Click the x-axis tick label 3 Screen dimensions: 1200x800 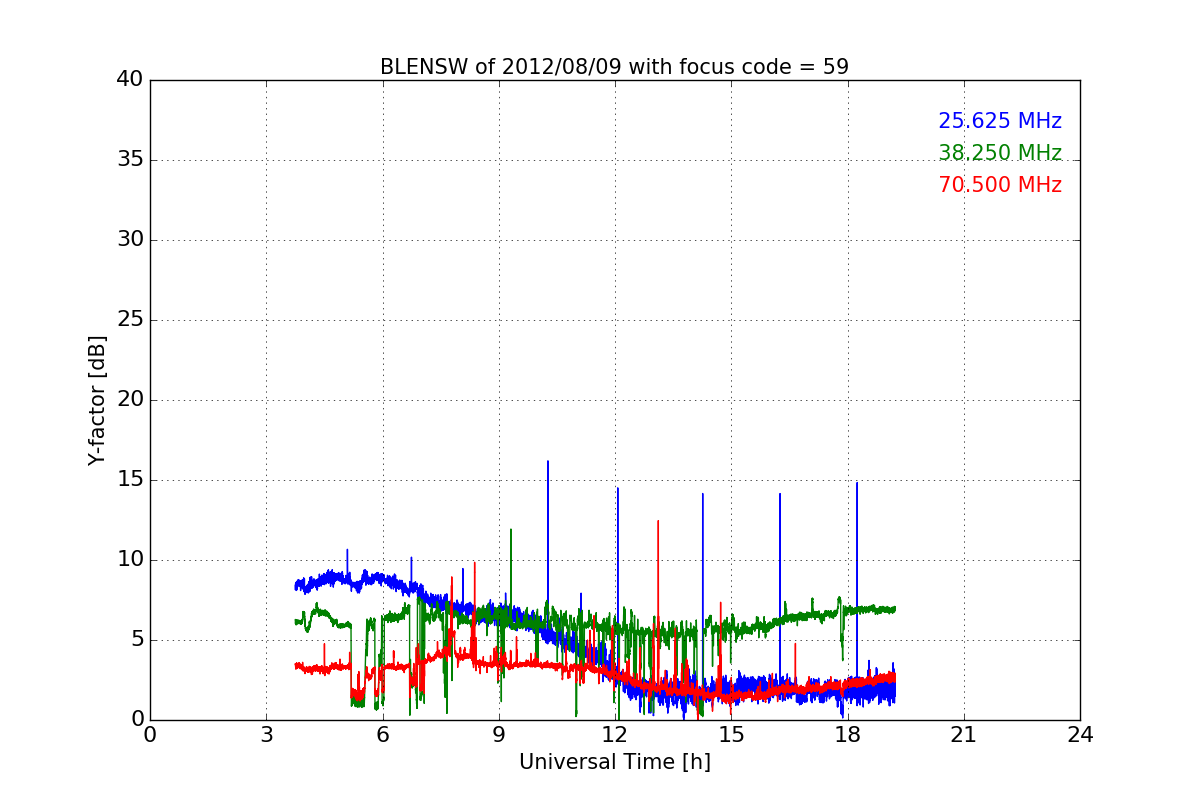266,735
